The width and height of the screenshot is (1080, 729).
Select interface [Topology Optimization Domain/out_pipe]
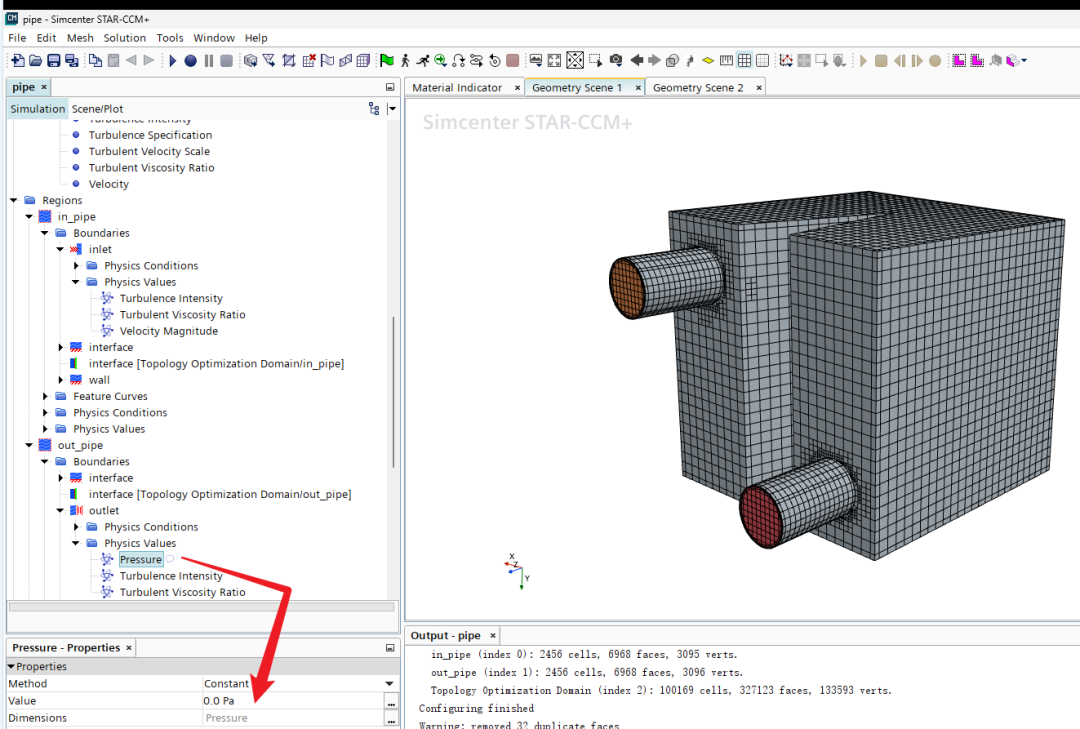pos(220,495)
